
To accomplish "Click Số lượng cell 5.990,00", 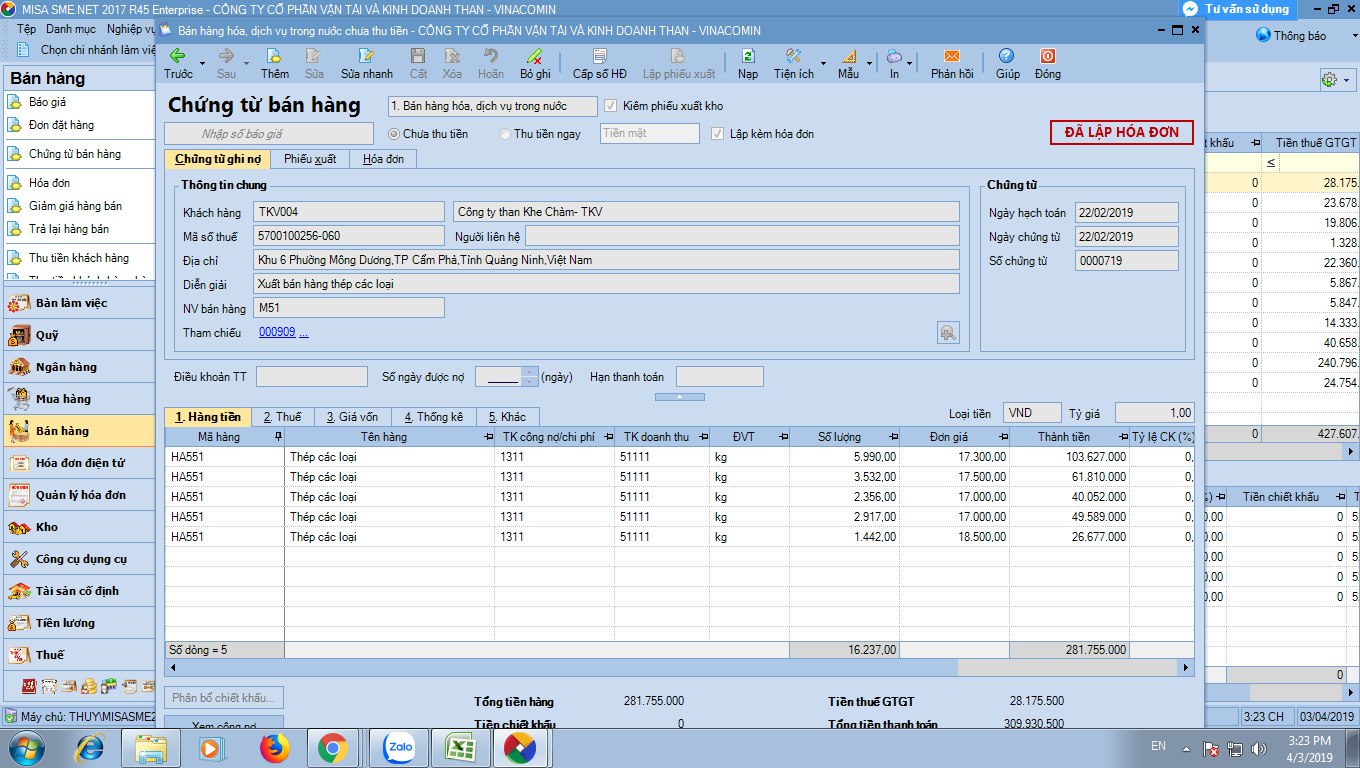I will [845, 457].
